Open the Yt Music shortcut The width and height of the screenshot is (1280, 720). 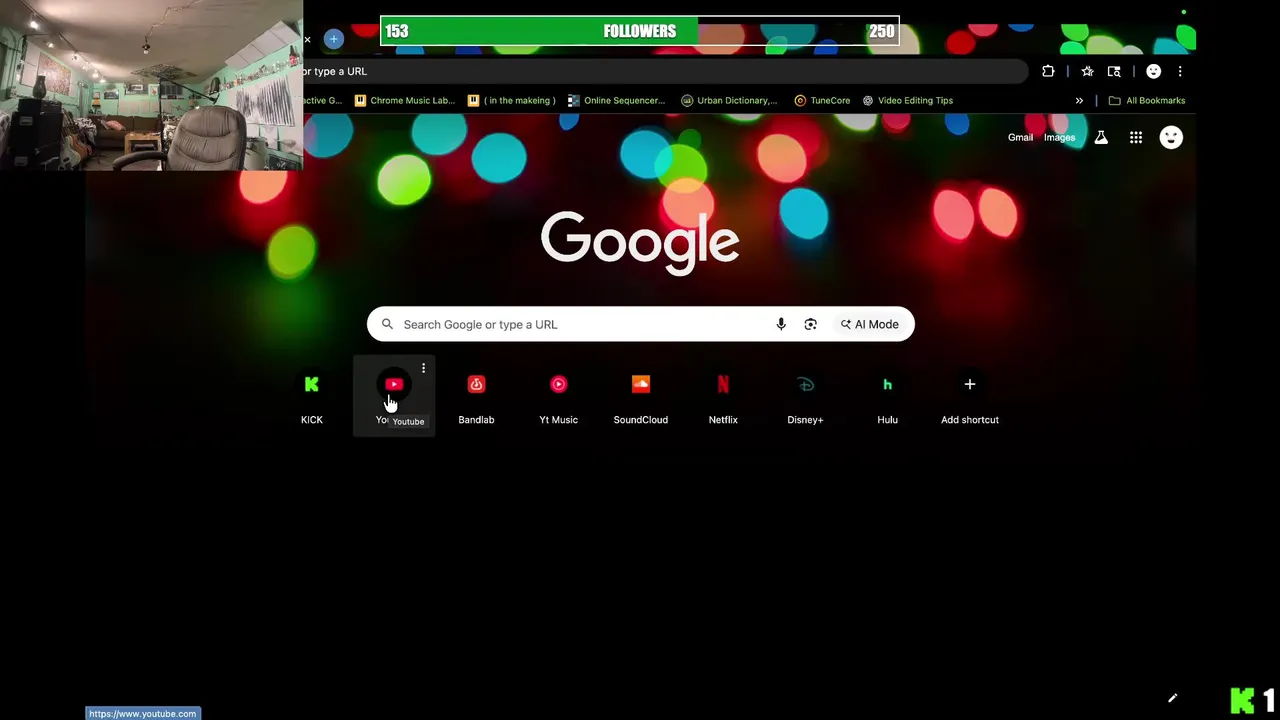coord(558,396)
